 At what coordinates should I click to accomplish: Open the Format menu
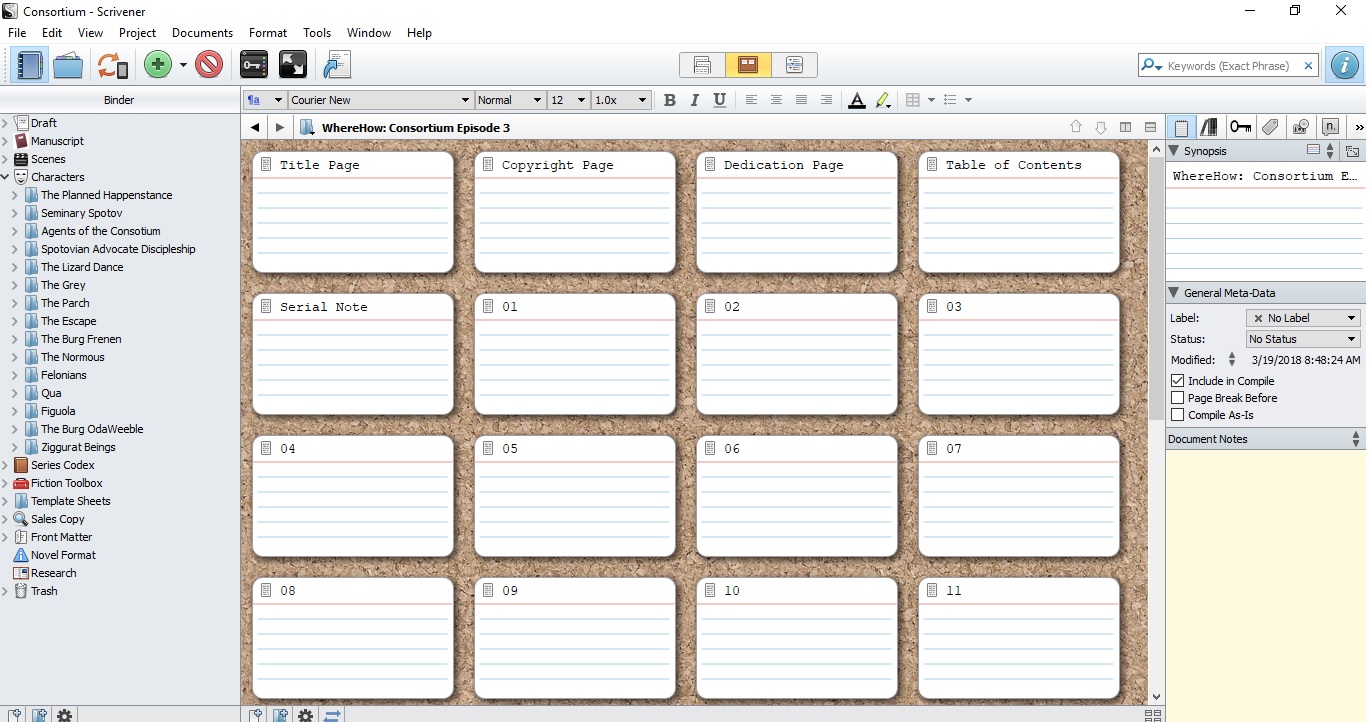click(267, 33)
